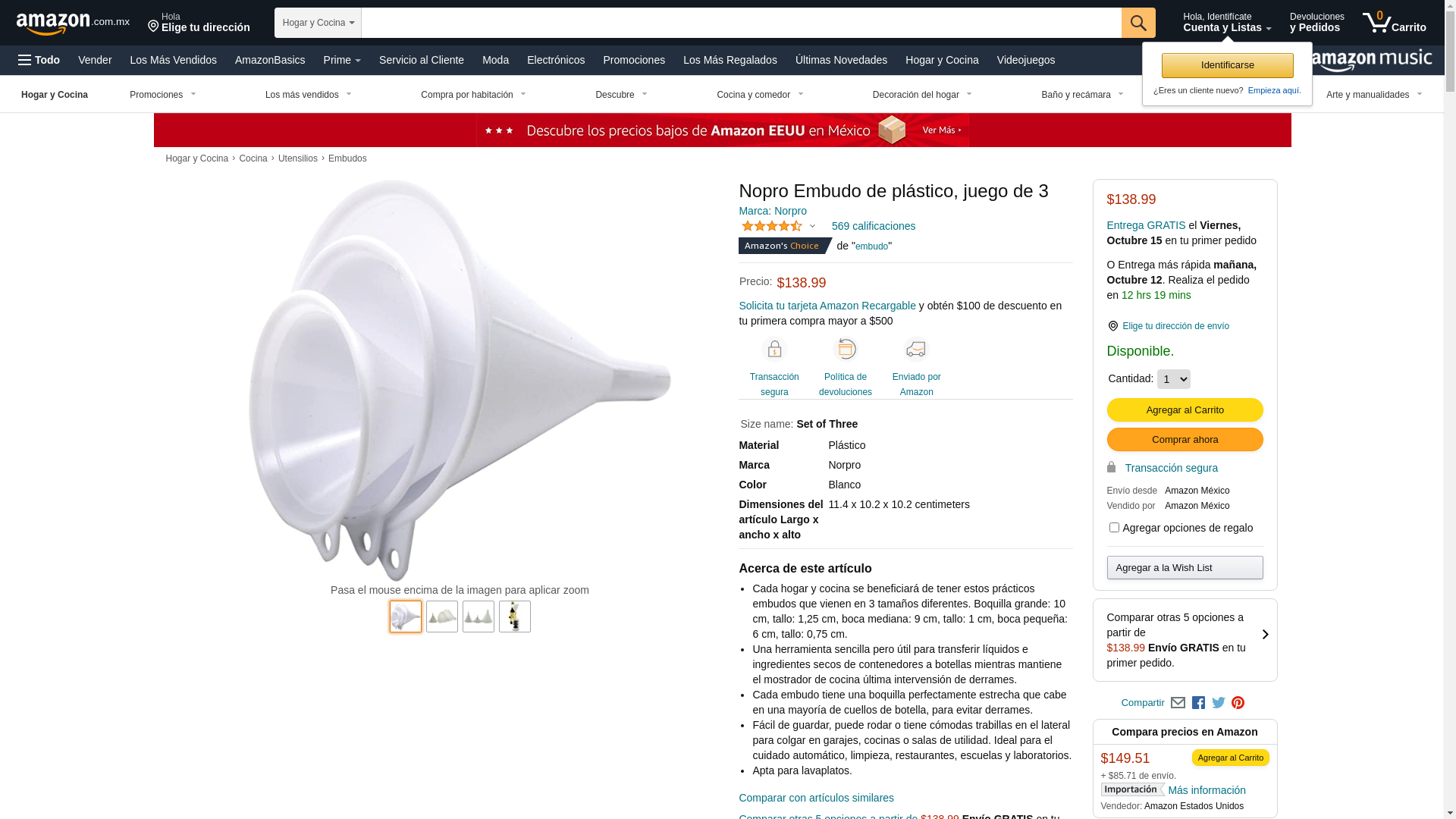
Task: Click the Comprar ahora button
Action: pos(1185,440)
